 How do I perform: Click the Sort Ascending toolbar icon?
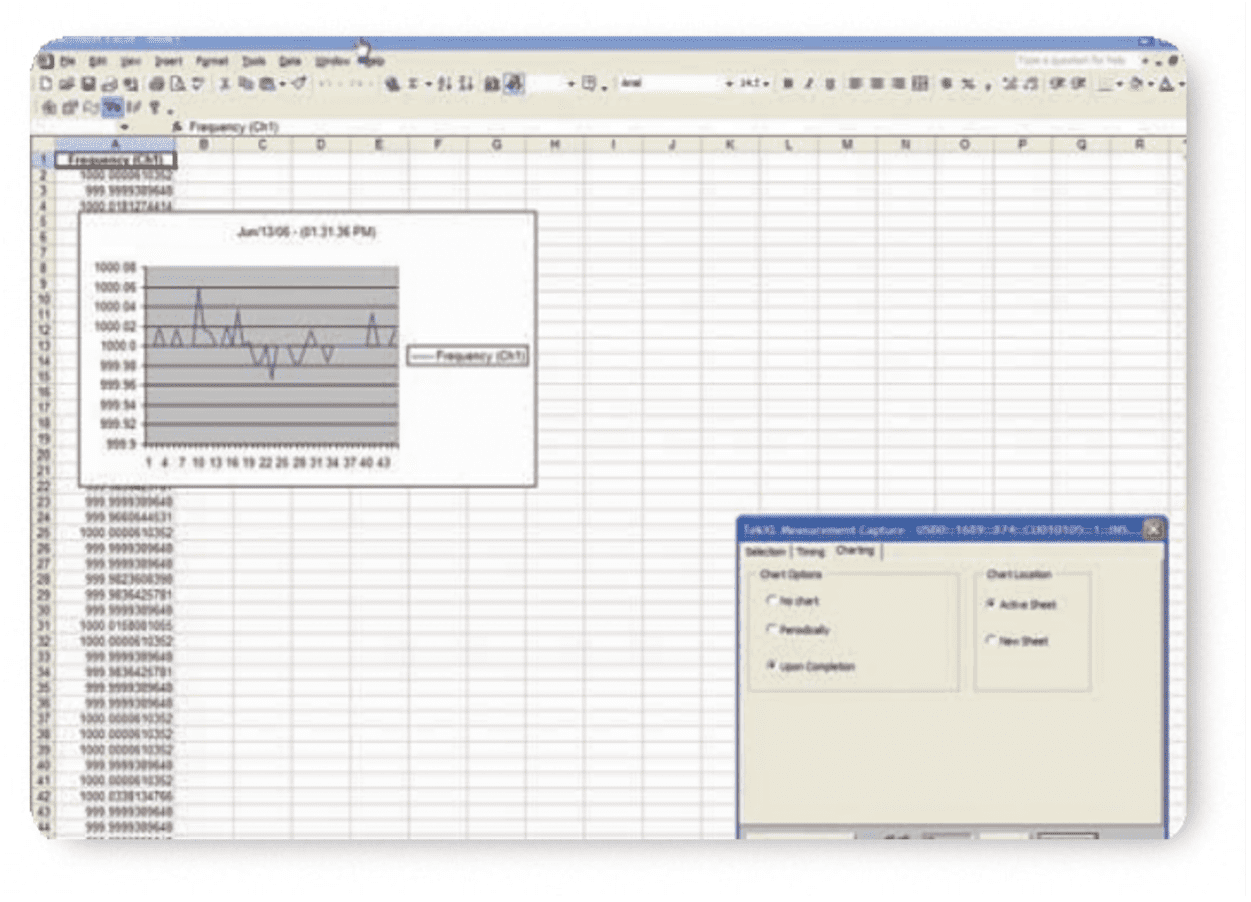pos(445,85)
